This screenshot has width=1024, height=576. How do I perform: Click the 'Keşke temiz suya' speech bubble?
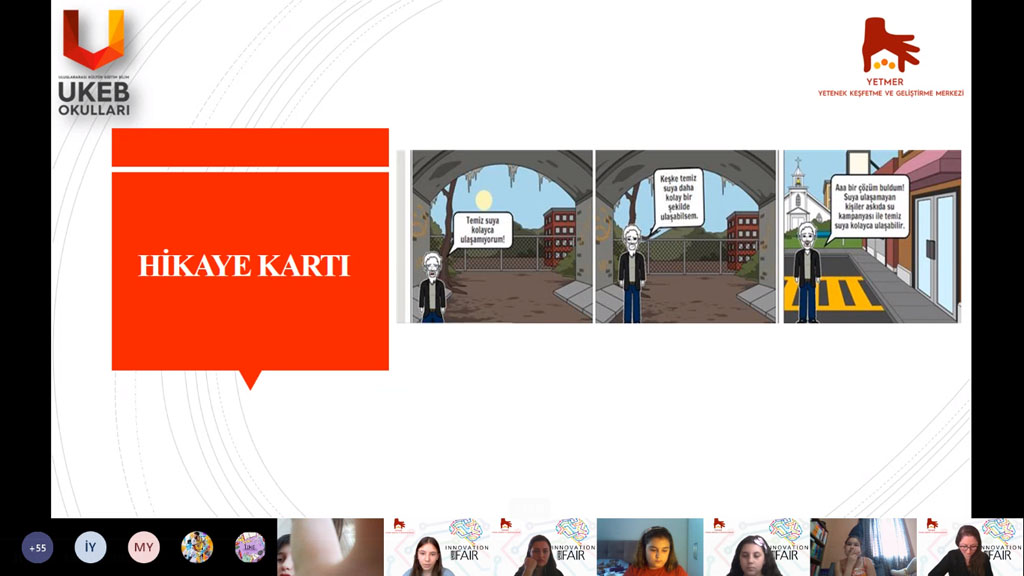point(678,197)
